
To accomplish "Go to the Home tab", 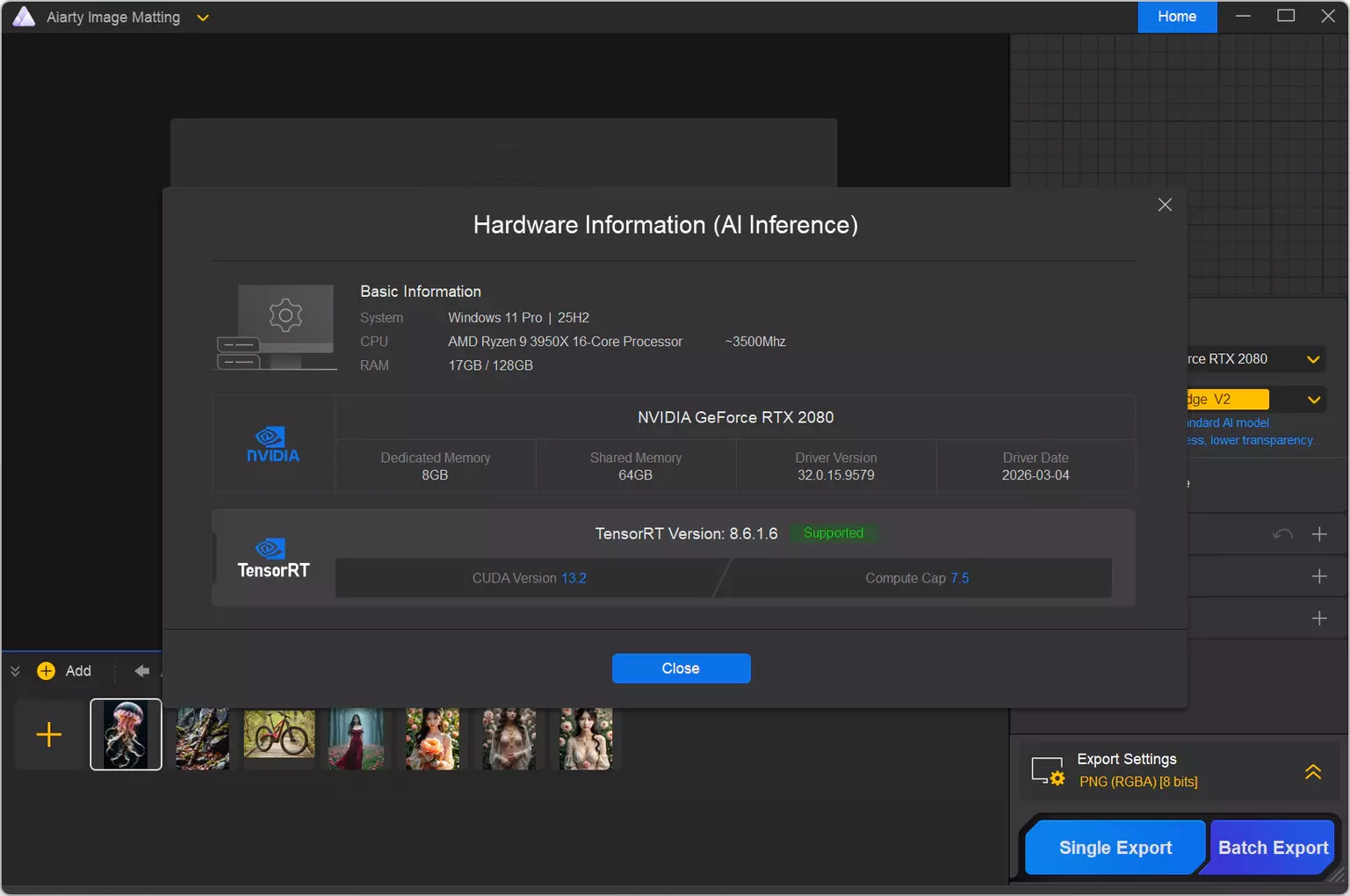I will tap(1176, 17).
